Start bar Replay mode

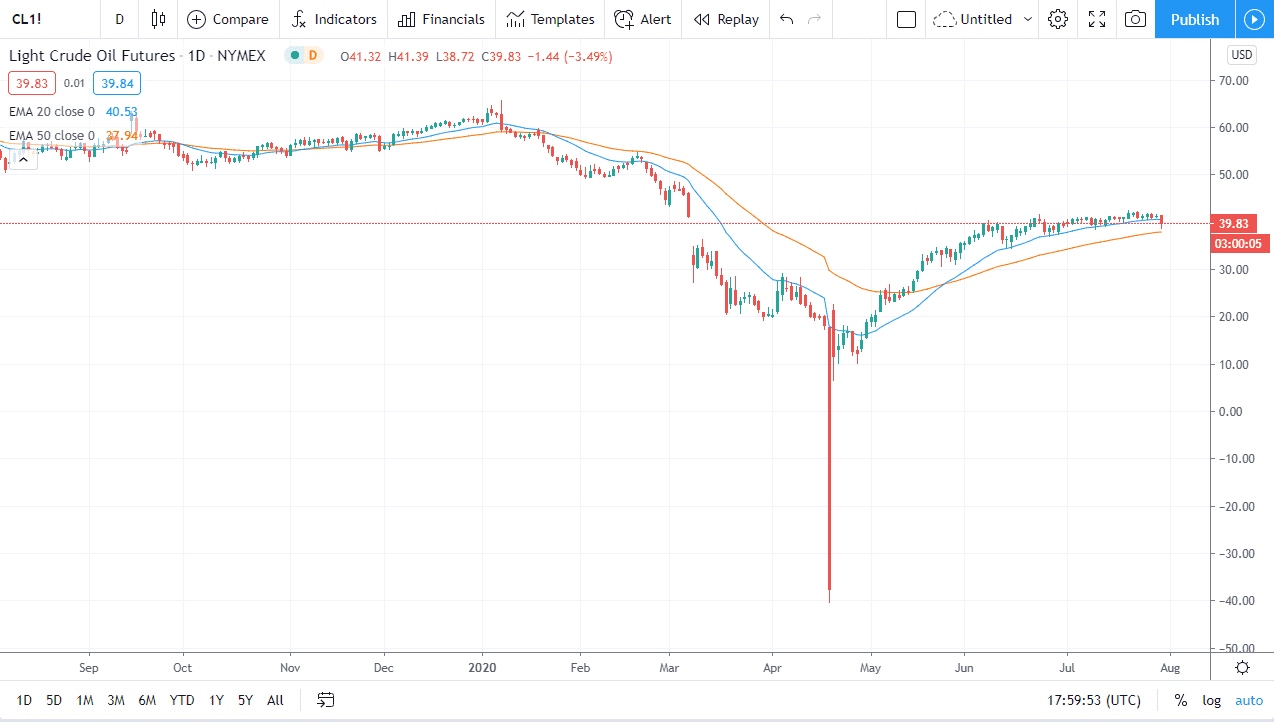(726, 19)
